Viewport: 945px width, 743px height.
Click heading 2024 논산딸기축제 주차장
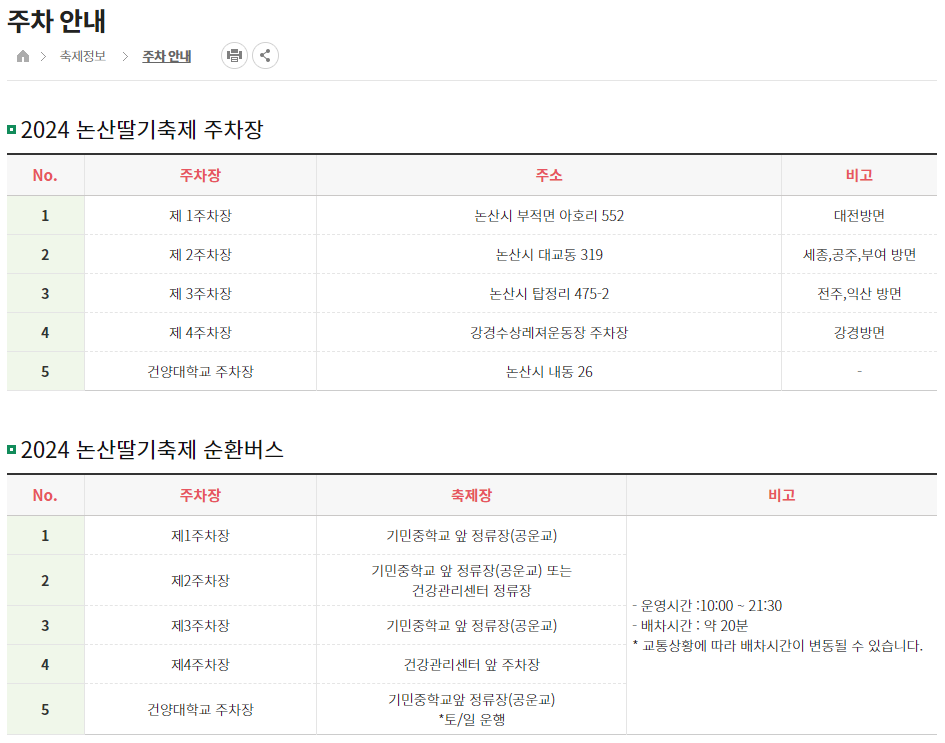142,130
